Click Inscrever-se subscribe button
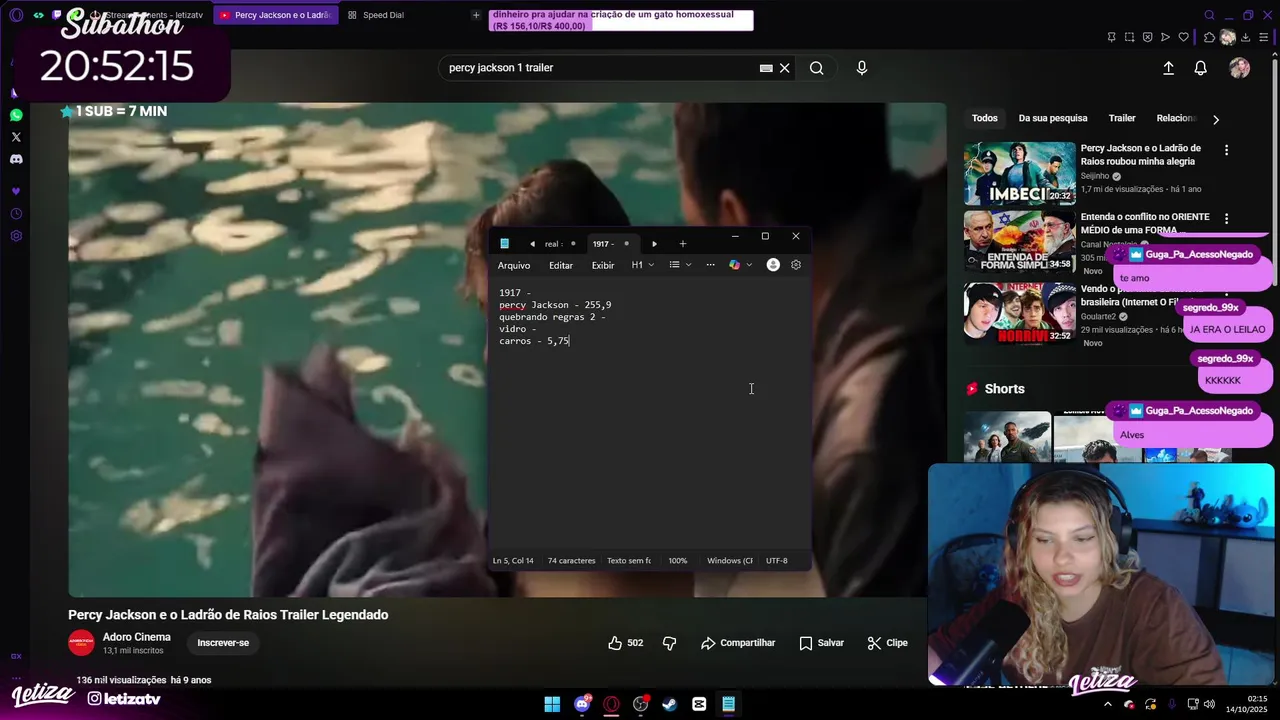The image size is (1280, 720). tap(223, 643)
